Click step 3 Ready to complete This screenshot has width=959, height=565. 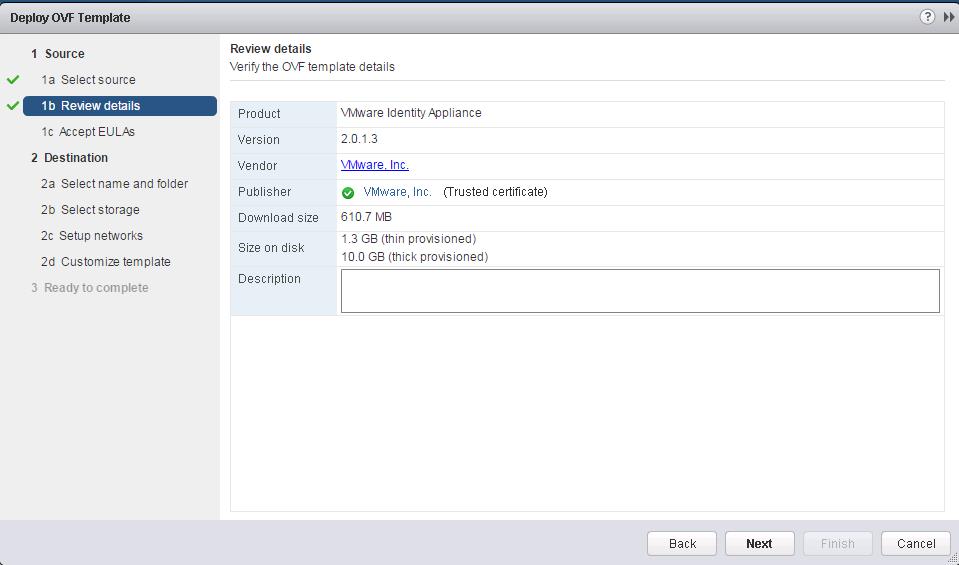[89, 287]
